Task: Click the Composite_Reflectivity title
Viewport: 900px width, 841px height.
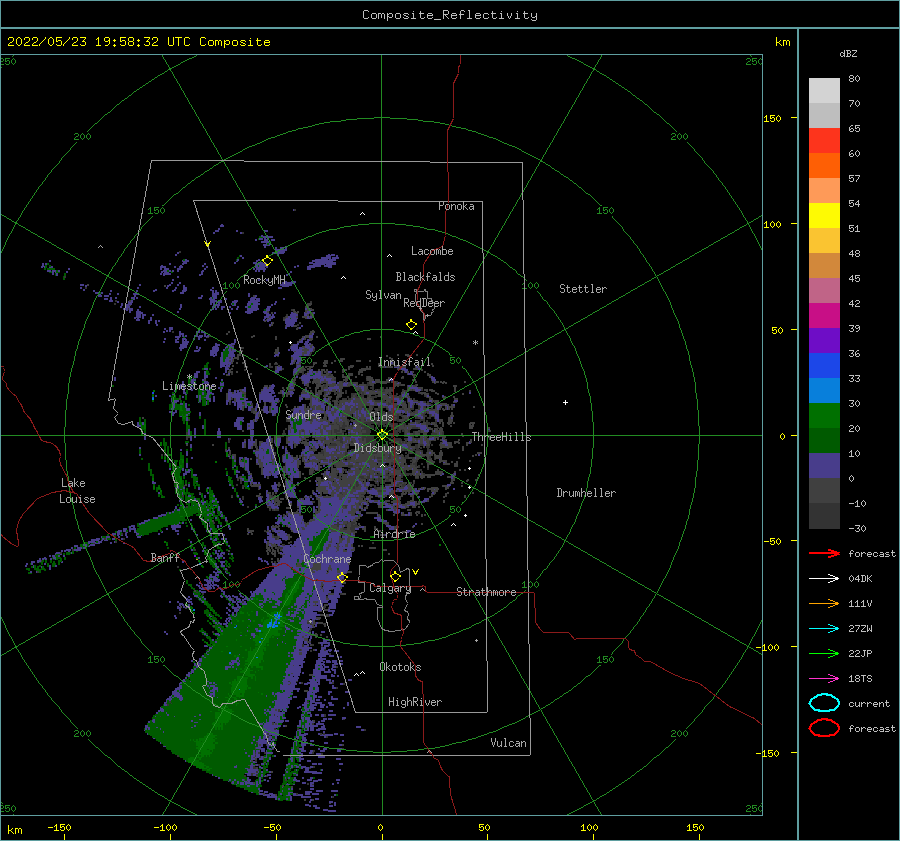Action: [x=450, y=15]
